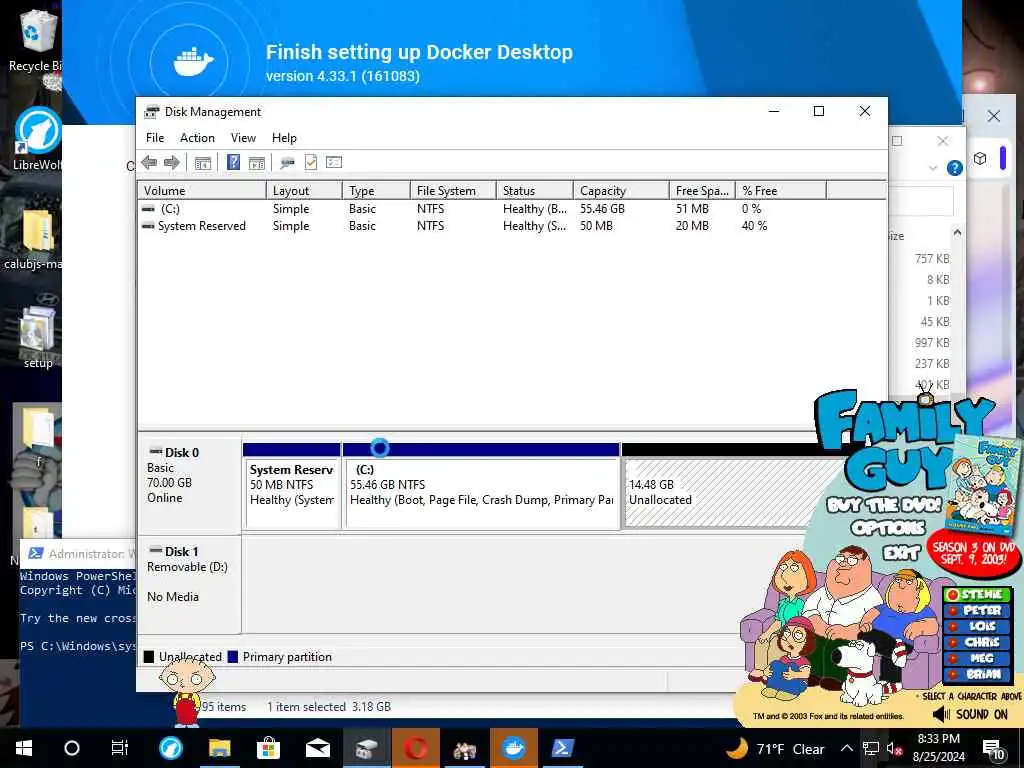Open the File menu in Disk Management
This screenshot has width=1024, height=768.
pos(155,138)
